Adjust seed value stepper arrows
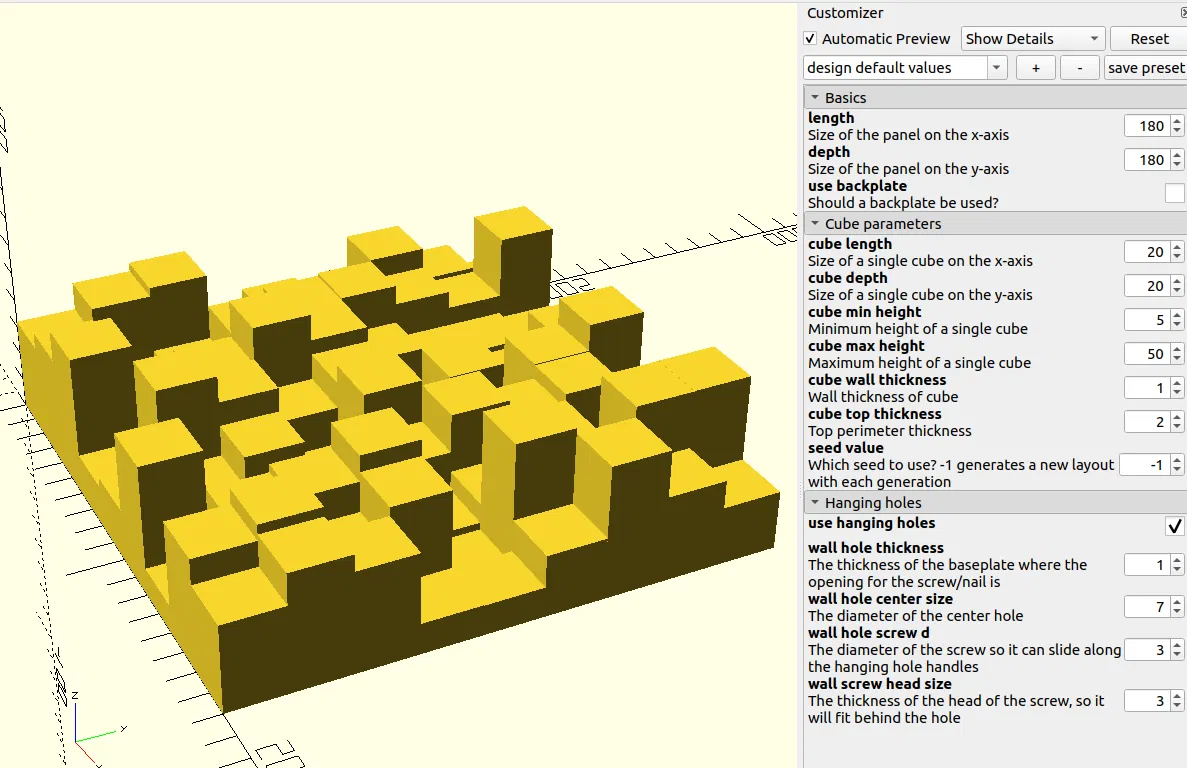 coord(1176,465)
